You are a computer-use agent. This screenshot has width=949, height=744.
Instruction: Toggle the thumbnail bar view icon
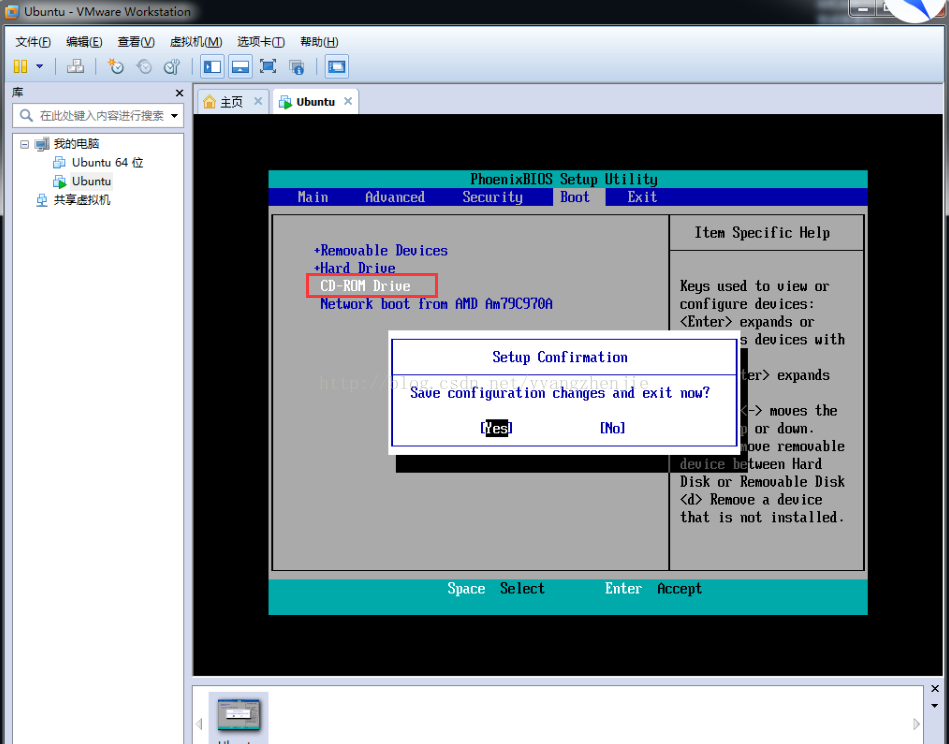click(x=240, y=67)
